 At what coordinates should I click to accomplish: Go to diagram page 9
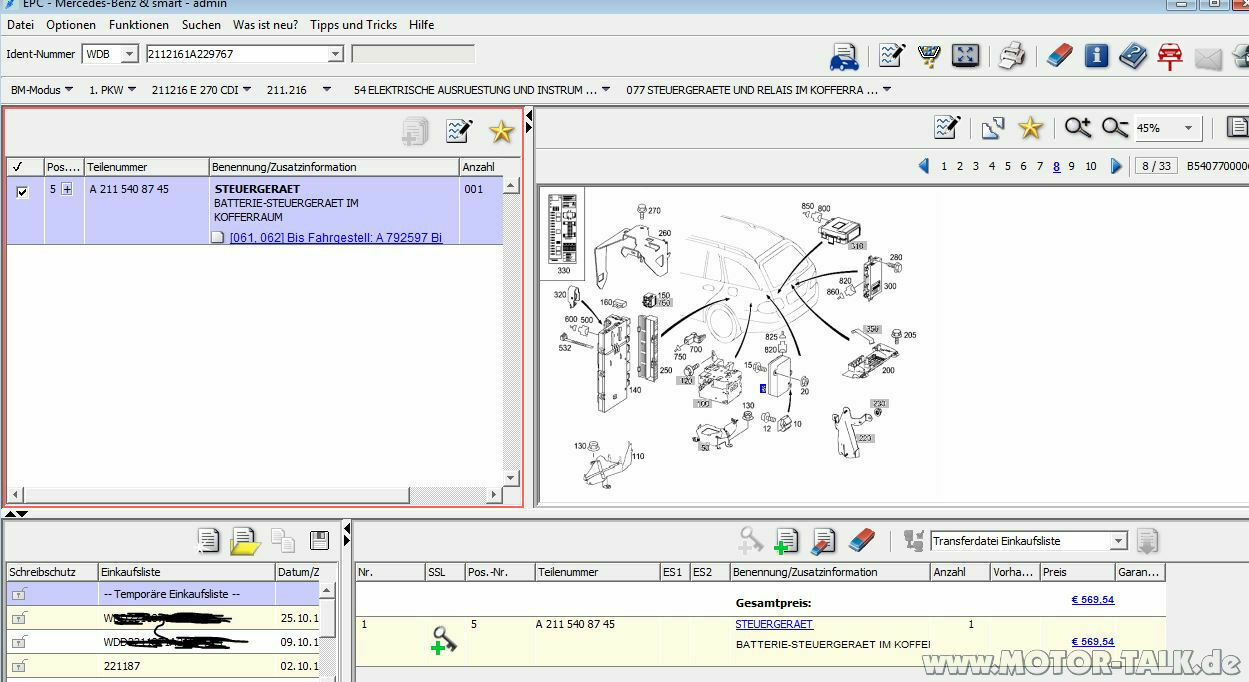(1071, 166)
